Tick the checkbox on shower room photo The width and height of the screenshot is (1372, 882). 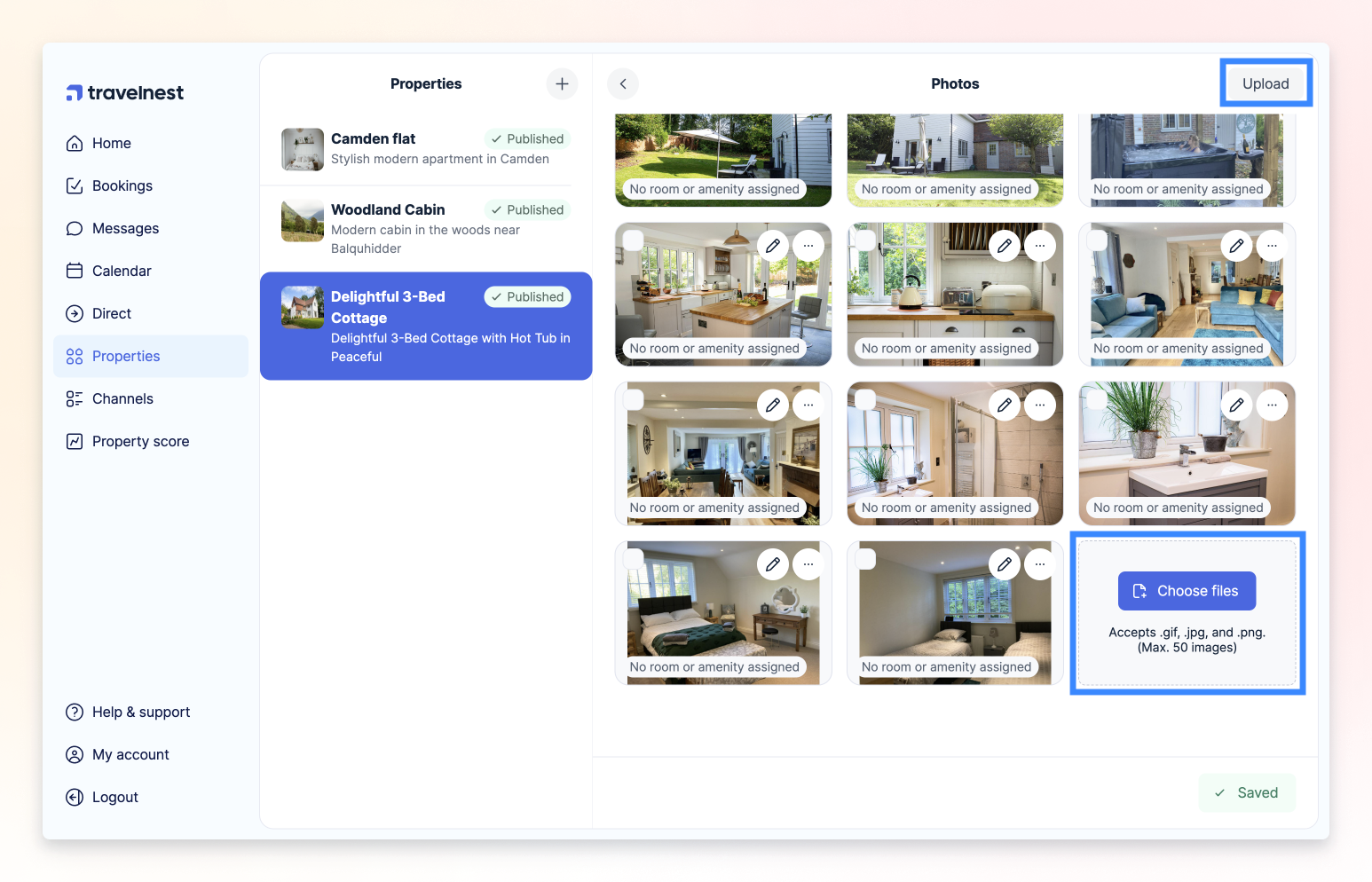(x=865, y=400)
